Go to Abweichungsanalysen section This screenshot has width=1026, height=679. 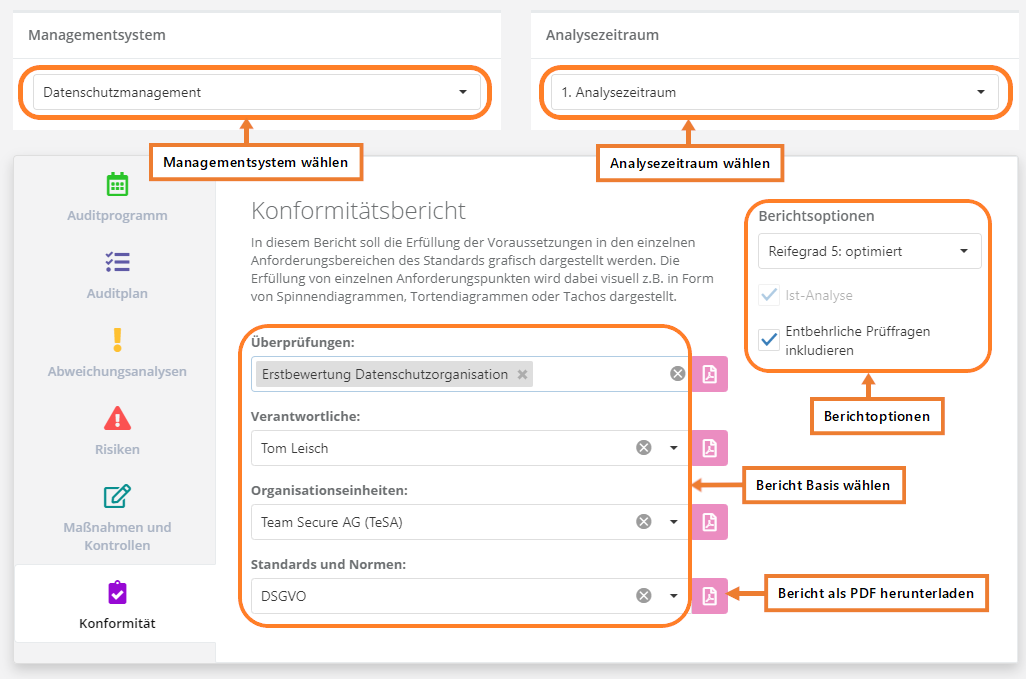[117, 354]
